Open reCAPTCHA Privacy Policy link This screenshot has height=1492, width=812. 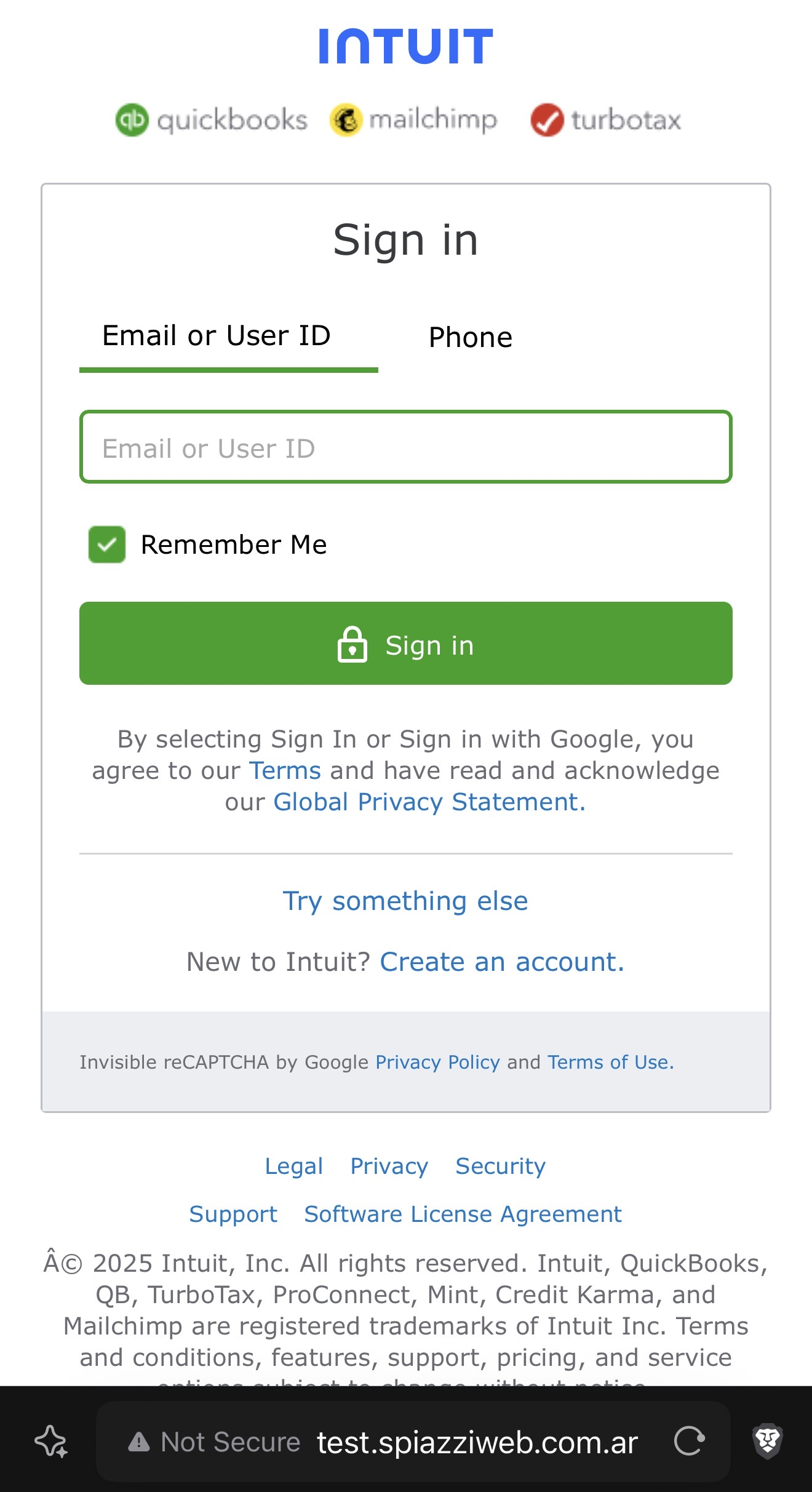437,1062
